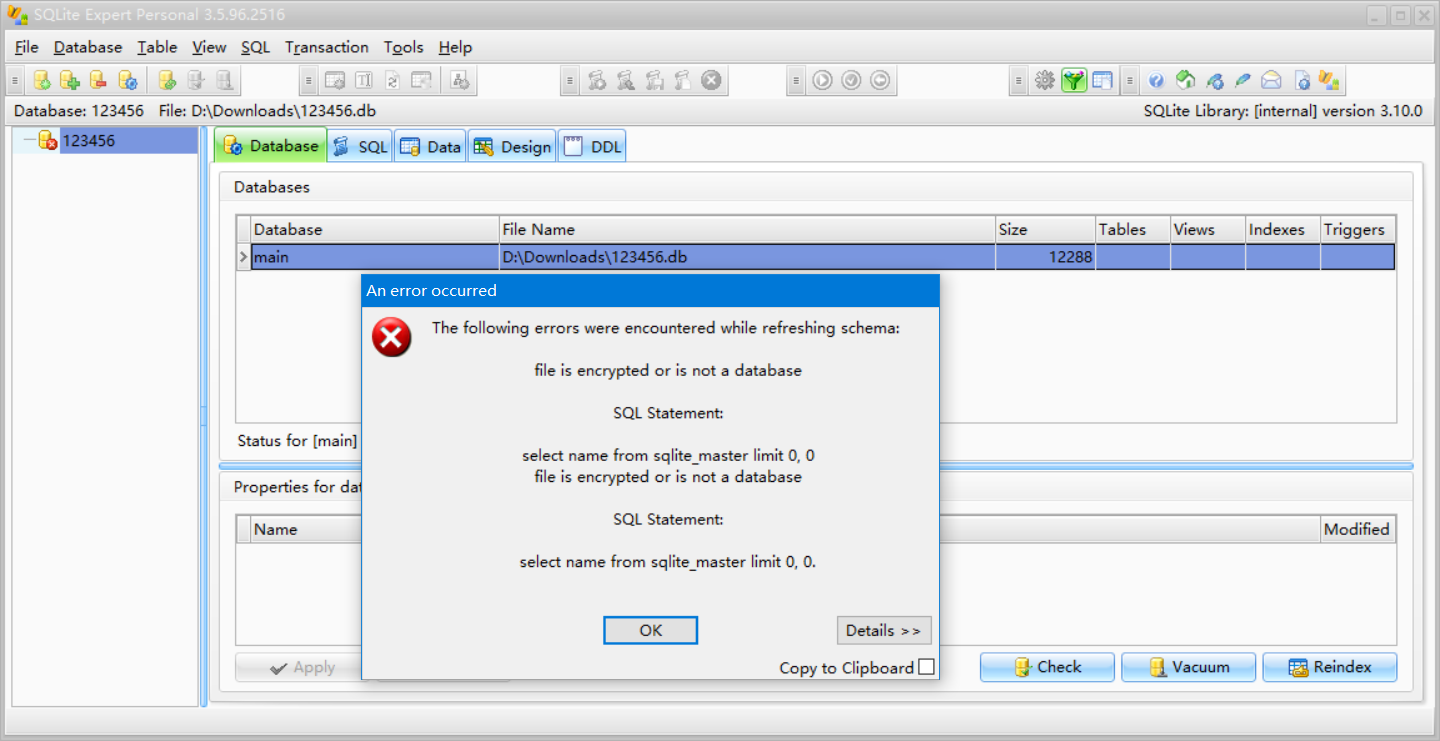The width and height of the screenshot is (1440, 741).
Task: Click the Modified column header in properties
Action: click(1358, 529)
